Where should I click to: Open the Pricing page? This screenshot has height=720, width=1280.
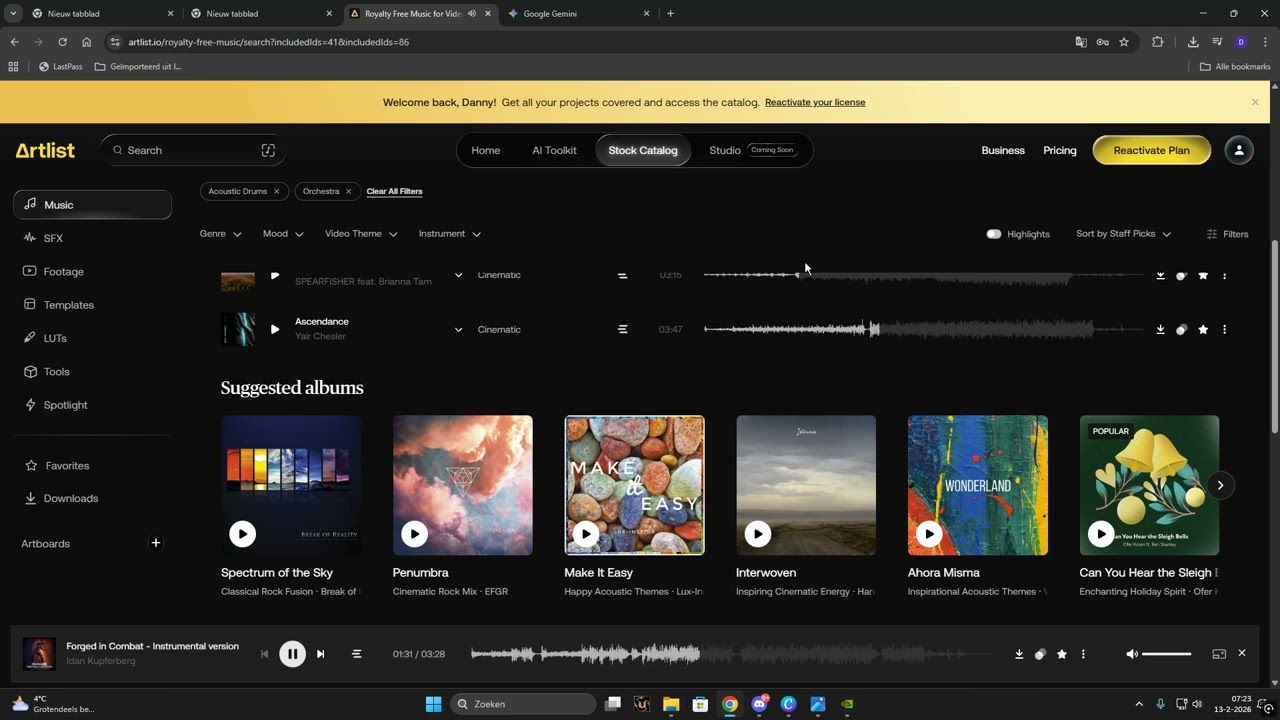tap(1060, 150)
